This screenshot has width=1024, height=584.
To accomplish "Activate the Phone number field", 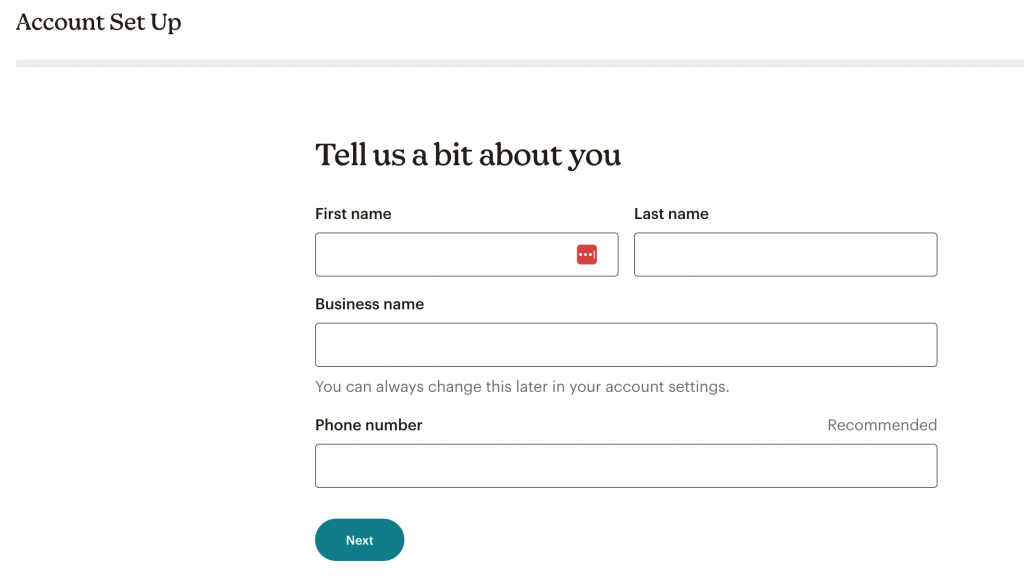I will (x=626, y=466).
